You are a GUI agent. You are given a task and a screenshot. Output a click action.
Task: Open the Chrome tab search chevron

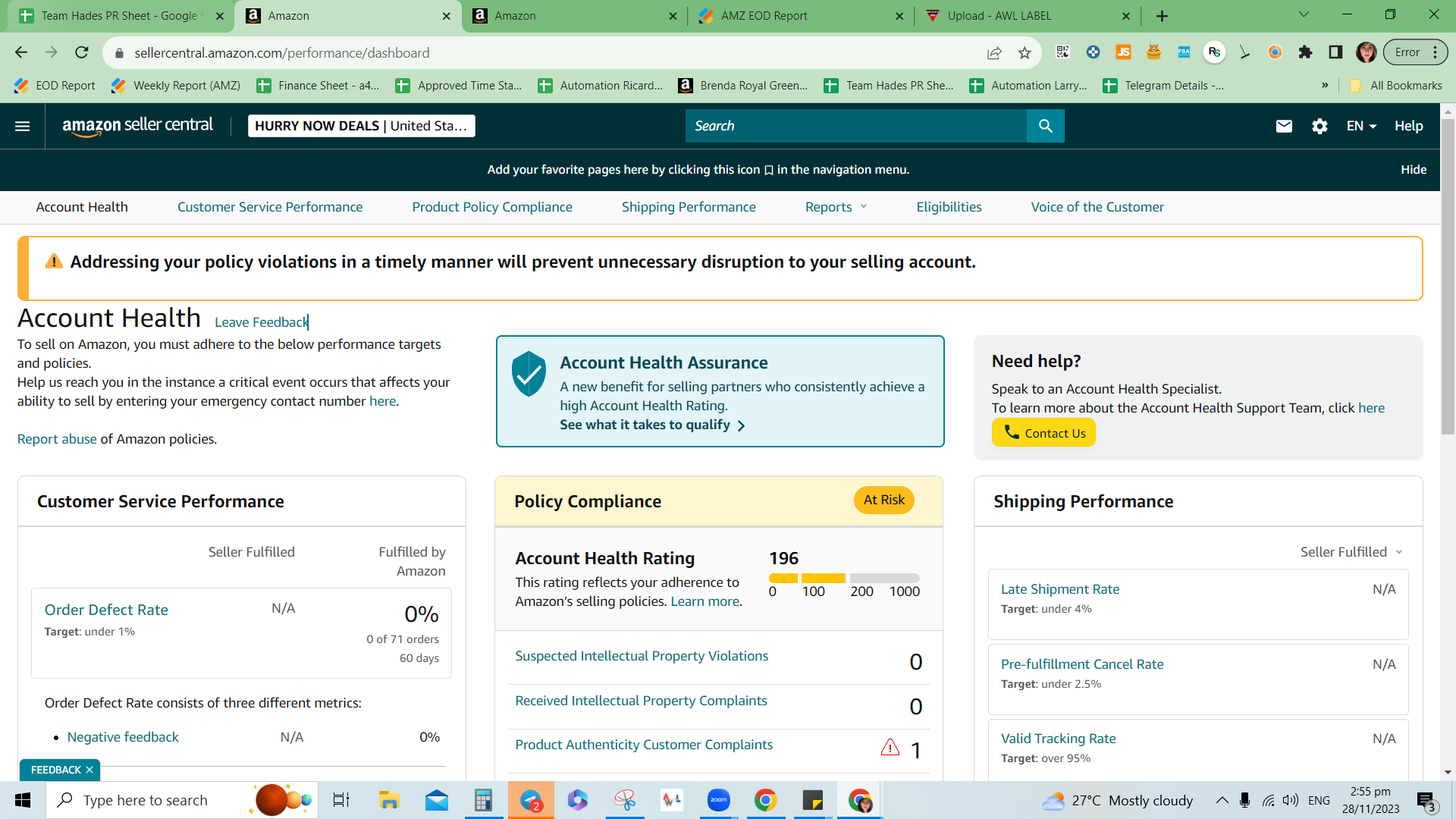[1304, 14]
